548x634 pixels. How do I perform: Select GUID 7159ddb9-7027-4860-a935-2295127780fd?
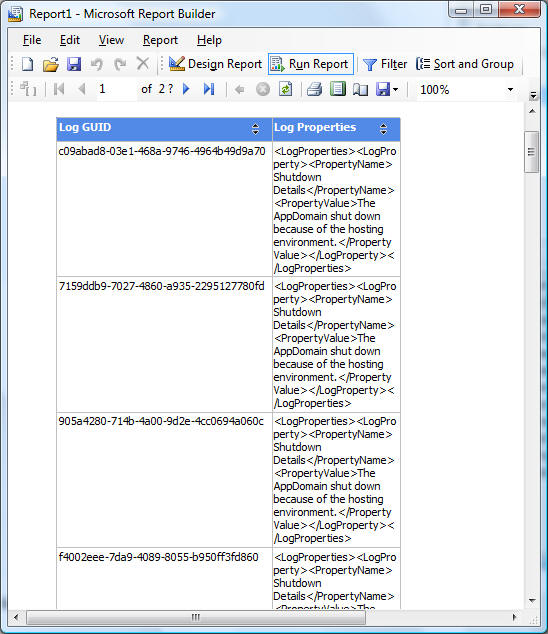[x=162, y=286]
